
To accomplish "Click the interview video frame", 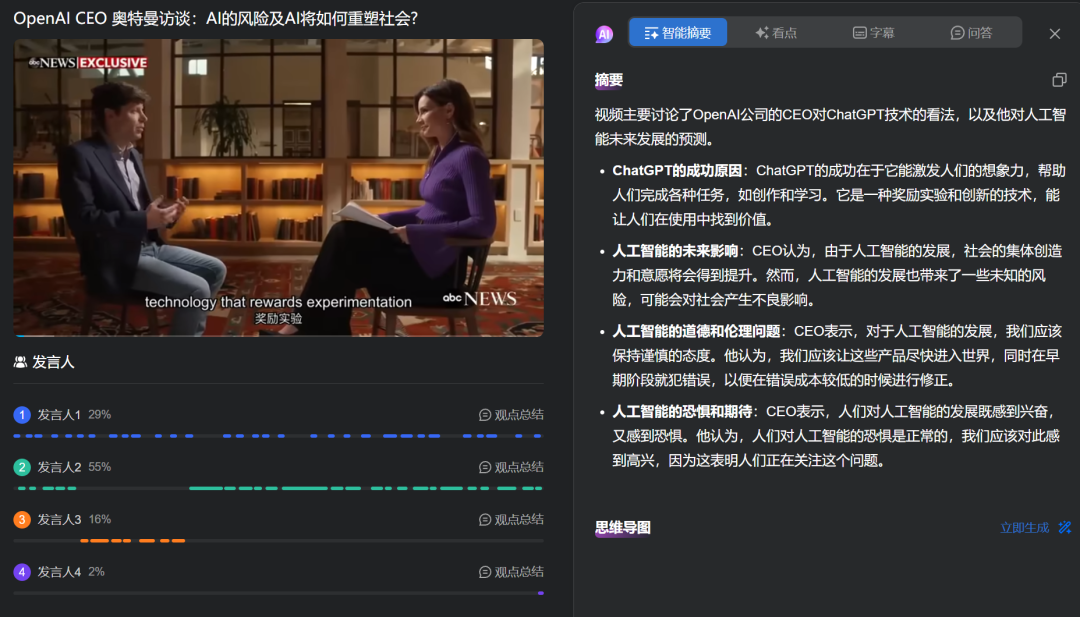I will (278, 187).
